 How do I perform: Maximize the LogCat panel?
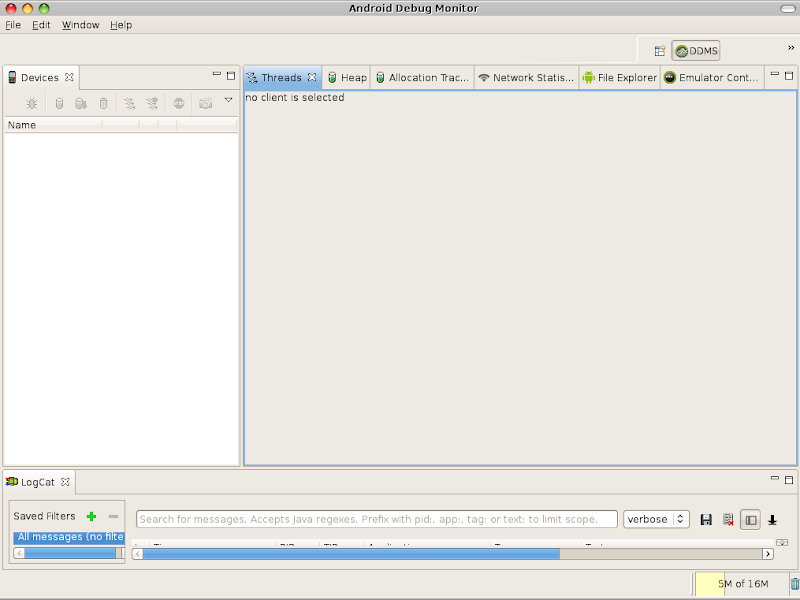(x=789, y=480)
